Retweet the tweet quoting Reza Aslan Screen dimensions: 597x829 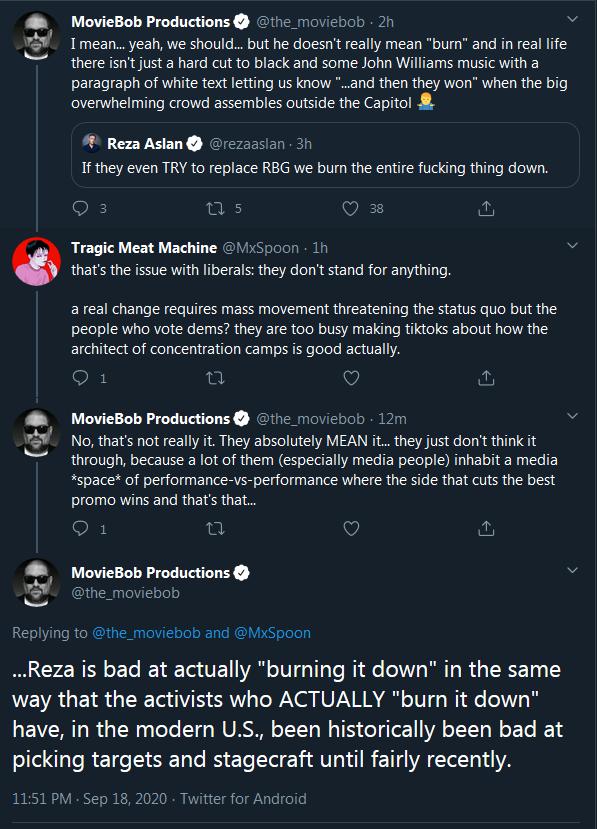[215, 209]
